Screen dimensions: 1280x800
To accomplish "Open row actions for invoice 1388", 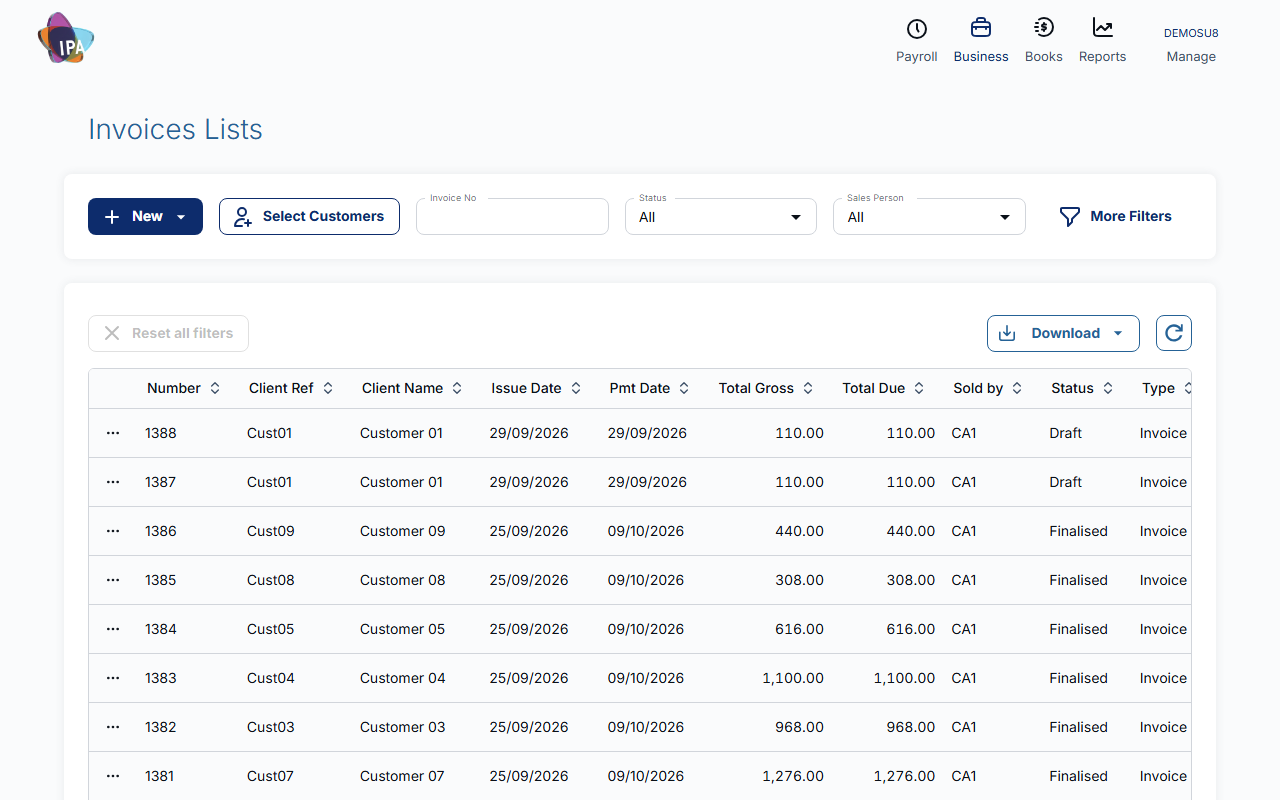I will (x=113, y=433).
